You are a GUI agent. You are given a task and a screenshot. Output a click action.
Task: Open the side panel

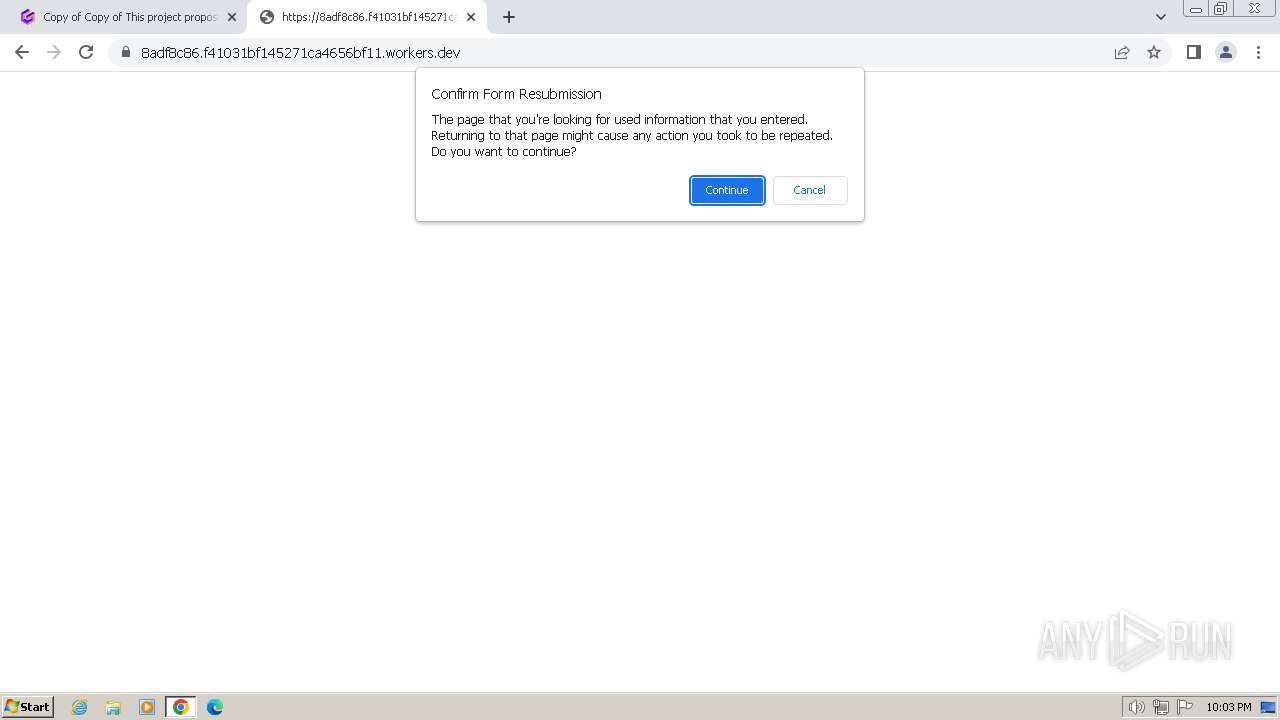tap(1194, 52)
